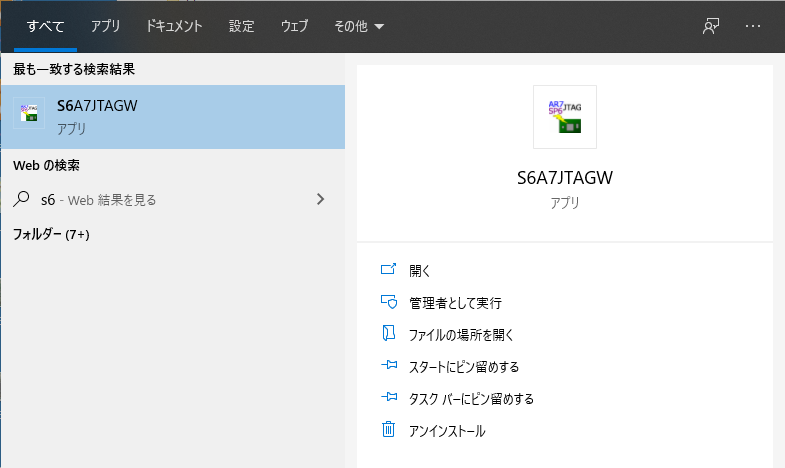Filter results by 設定
This screenshot has height=468, width=785.
click(x=241, y=27)
